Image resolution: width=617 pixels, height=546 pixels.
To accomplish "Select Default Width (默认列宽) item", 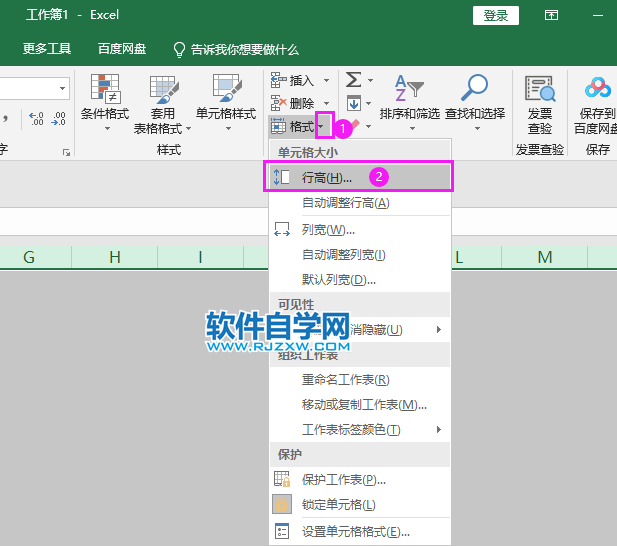I will (360, 280).
